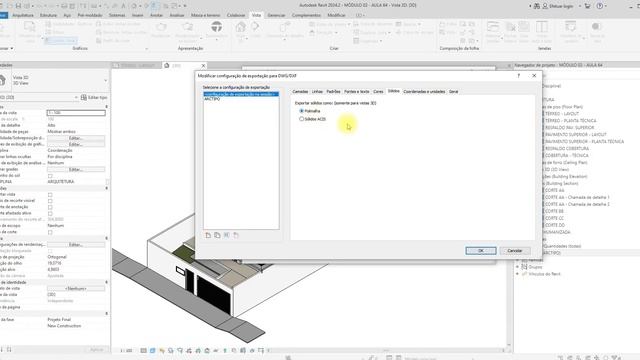Expand Vínculos do Revit node
The image size is (640, 360).
(x=518, y=274)
